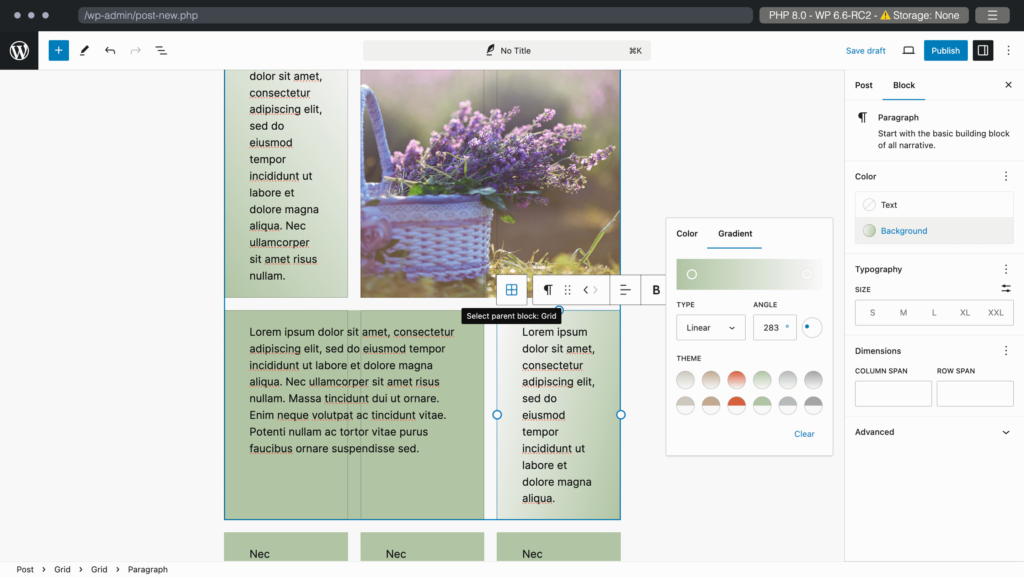1024x577 pixels.
Task: Open the No Title command palette bar
Action: [507, 50]
